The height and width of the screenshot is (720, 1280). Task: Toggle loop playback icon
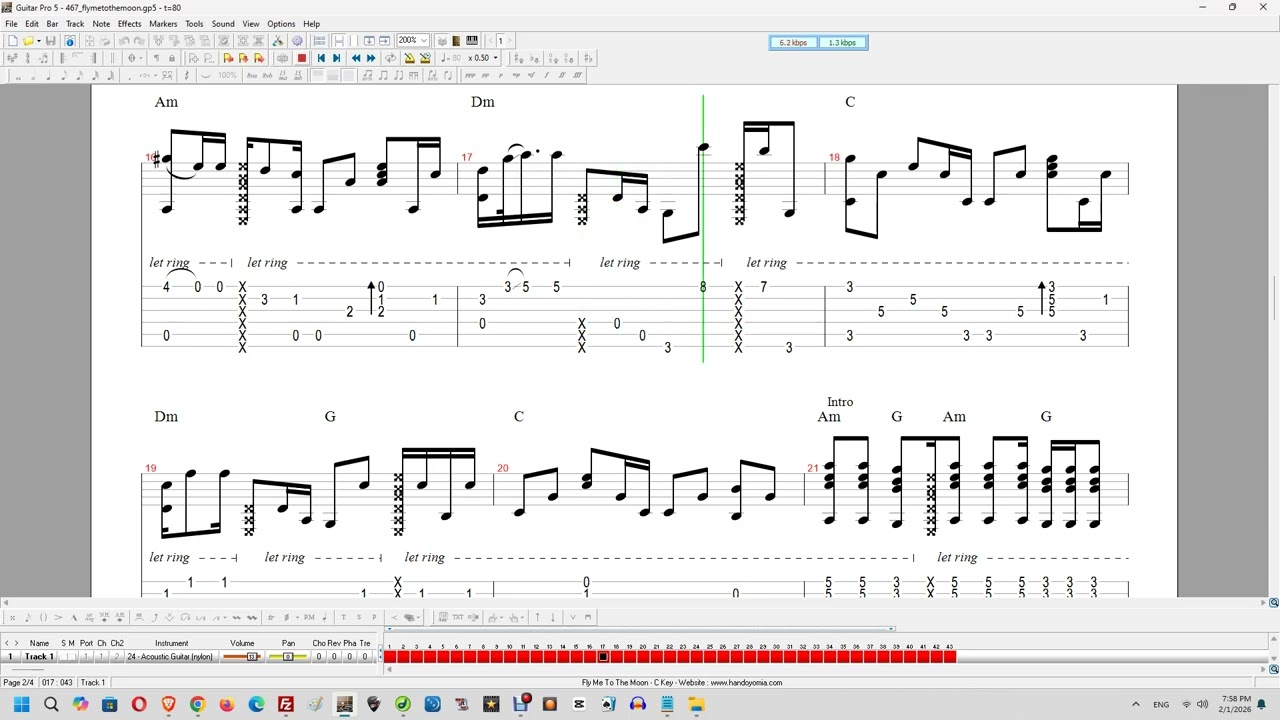pos(390,58)
